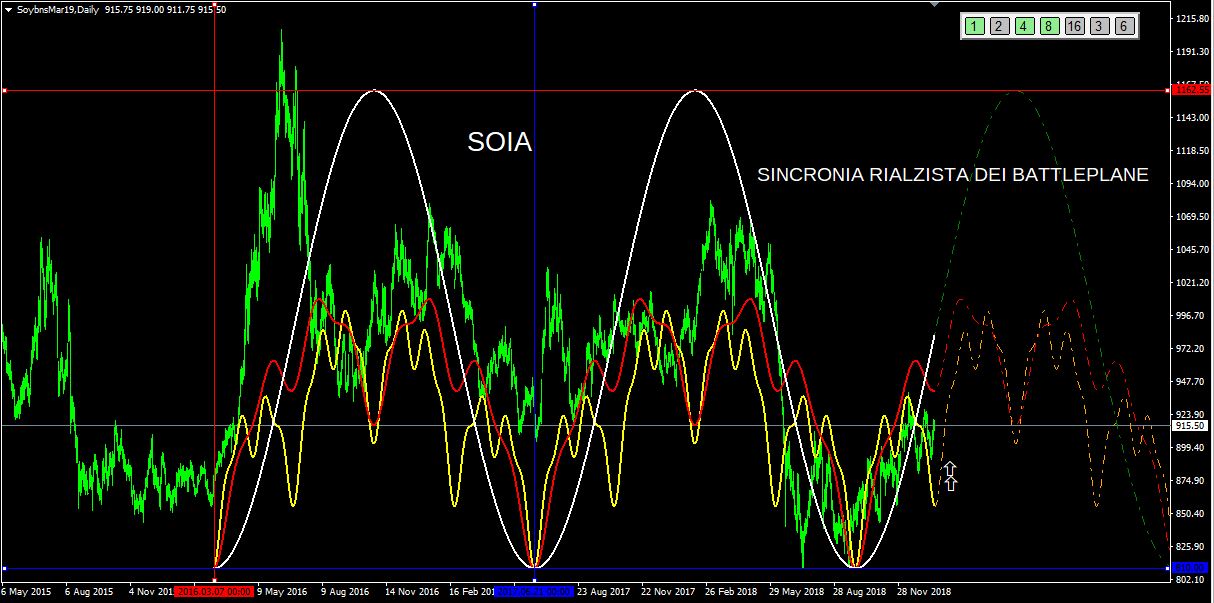Click the red 1162.55 price label
The width and height of the screenshot is (1214, 603).
click(1190, 91)
